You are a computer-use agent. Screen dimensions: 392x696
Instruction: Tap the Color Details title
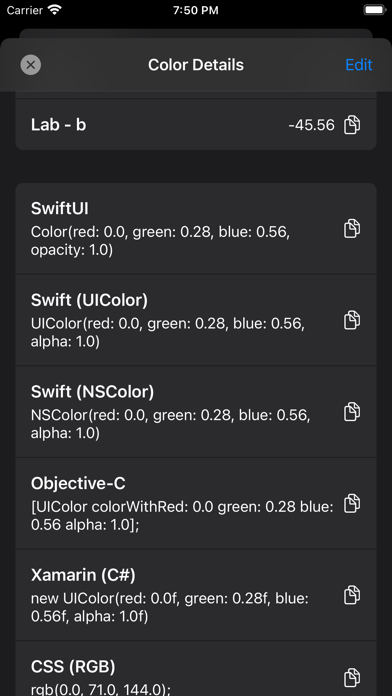click(196, 65)
